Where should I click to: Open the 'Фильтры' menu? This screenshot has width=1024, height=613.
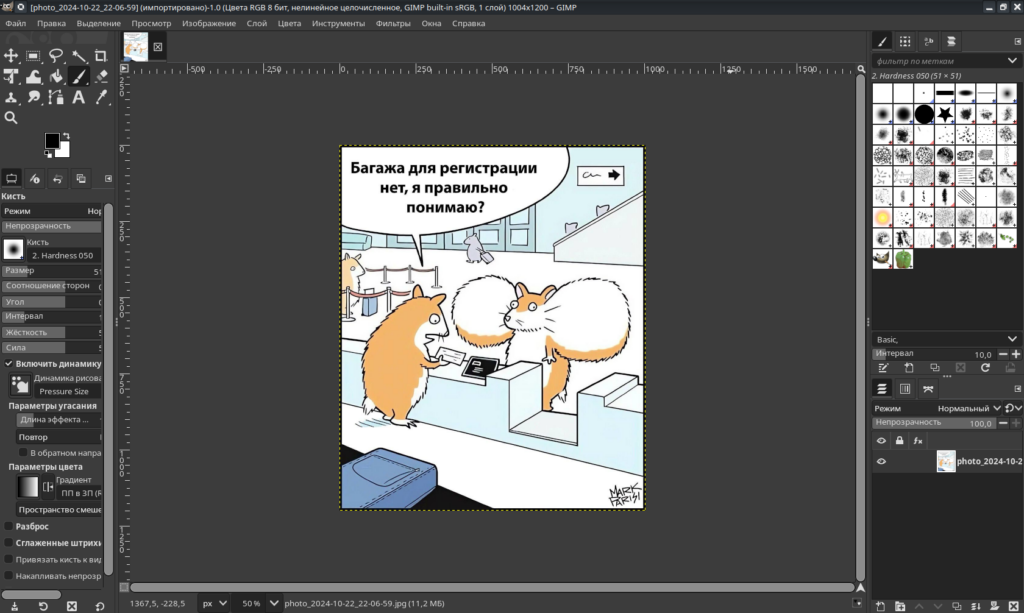pos(393,23)
